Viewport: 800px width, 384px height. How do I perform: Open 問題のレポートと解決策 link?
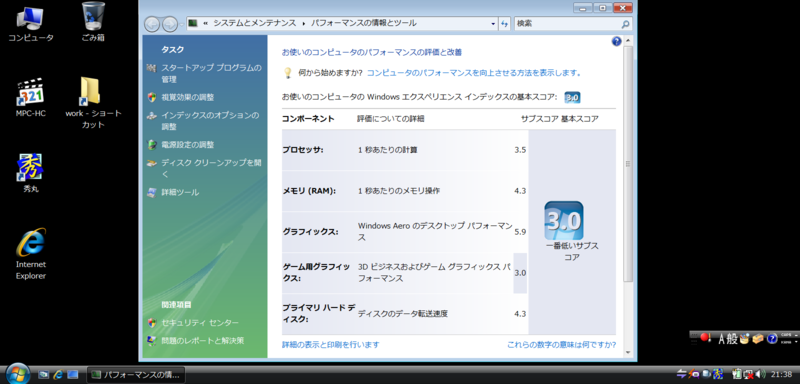pos(203,340)
